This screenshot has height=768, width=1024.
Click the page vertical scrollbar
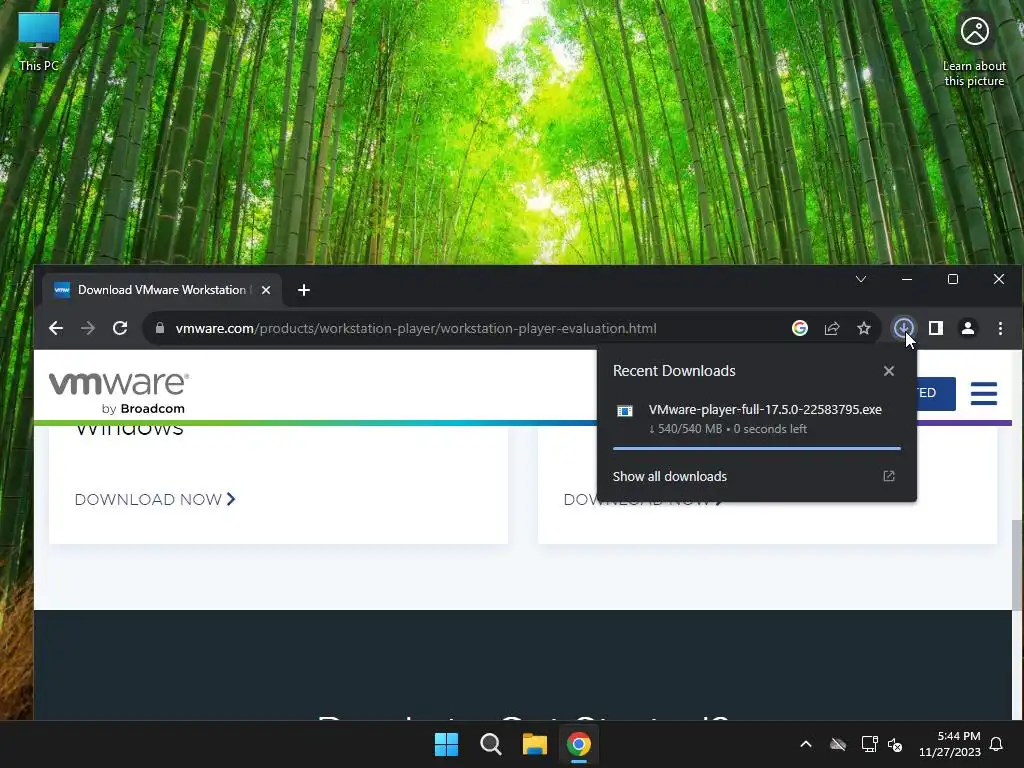(1016, 566)
